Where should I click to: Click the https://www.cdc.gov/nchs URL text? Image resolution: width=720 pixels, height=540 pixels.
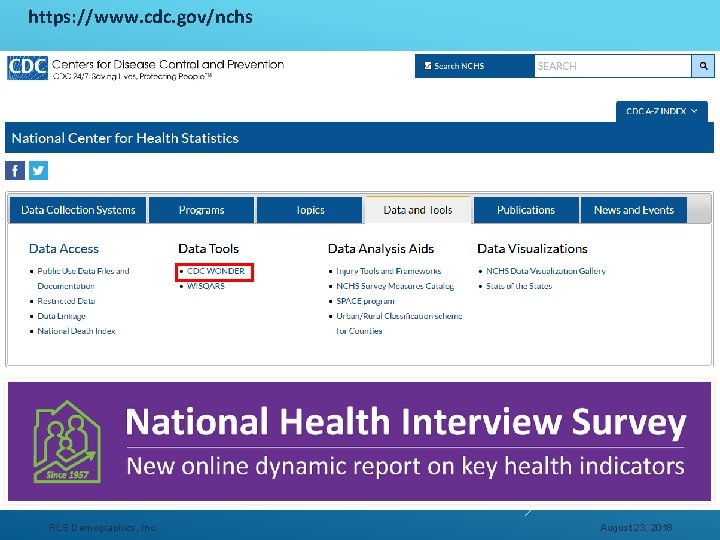click(140, 17)
